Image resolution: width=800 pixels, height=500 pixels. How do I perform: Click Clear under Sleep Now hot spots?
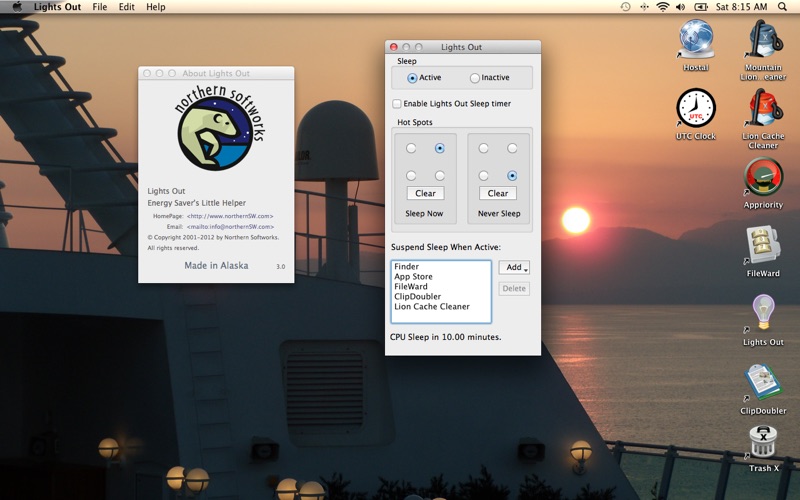pos(426,193)
